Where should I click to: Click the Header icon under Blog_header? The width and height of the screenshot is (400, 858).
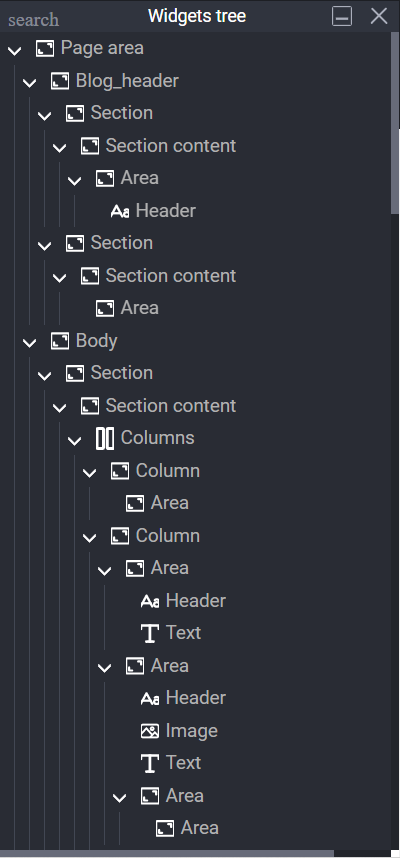[119, 211]
